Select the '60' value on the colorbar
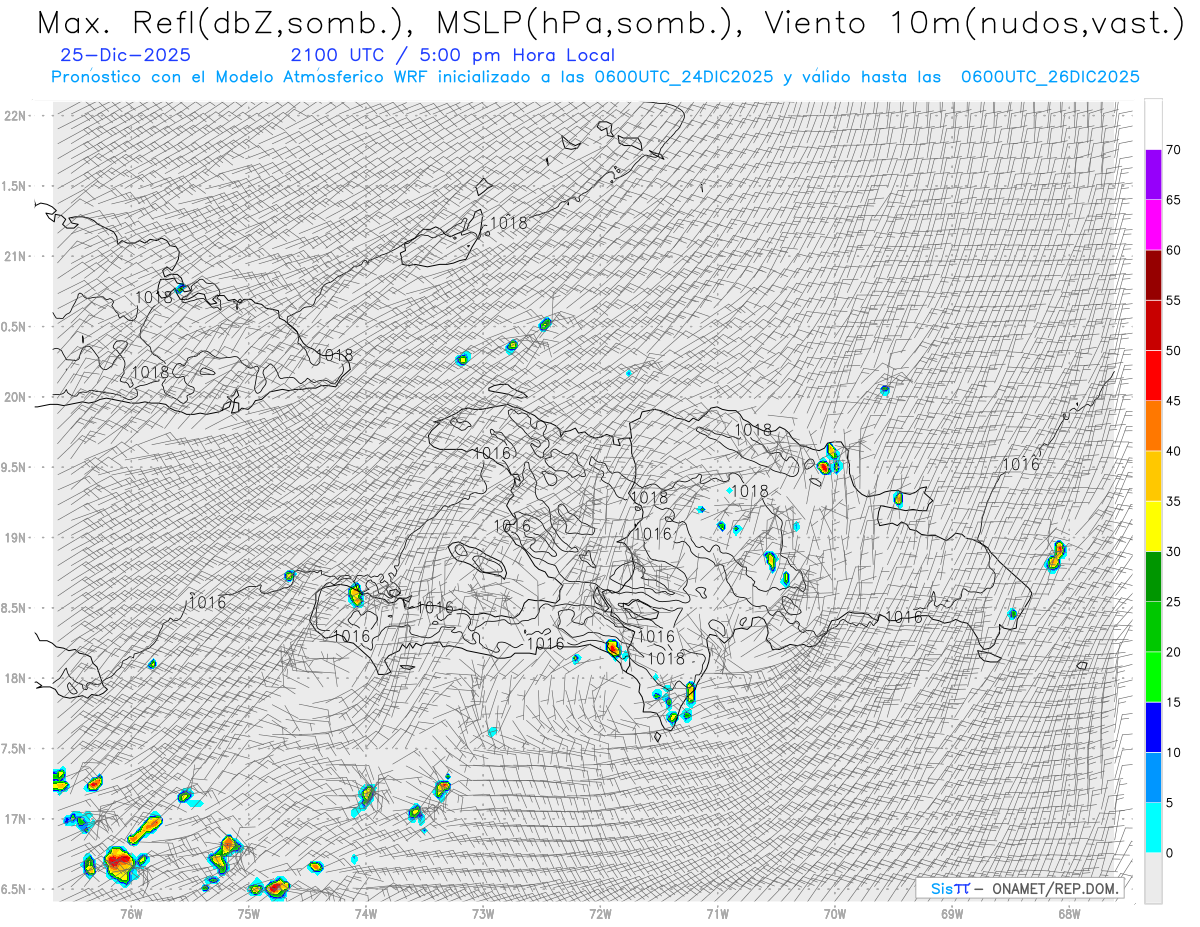 coord(1173,251)
